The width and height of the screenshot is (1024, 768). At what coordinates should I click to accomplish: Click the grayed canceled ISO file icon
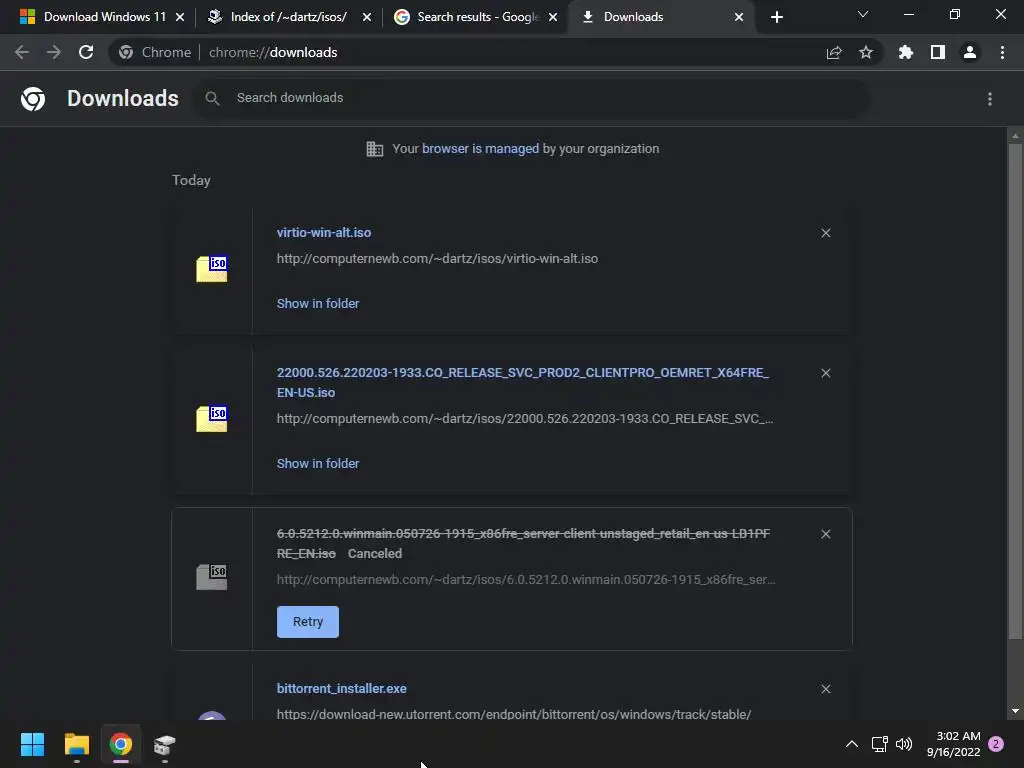pyautogui.click(x=212, y=577)
